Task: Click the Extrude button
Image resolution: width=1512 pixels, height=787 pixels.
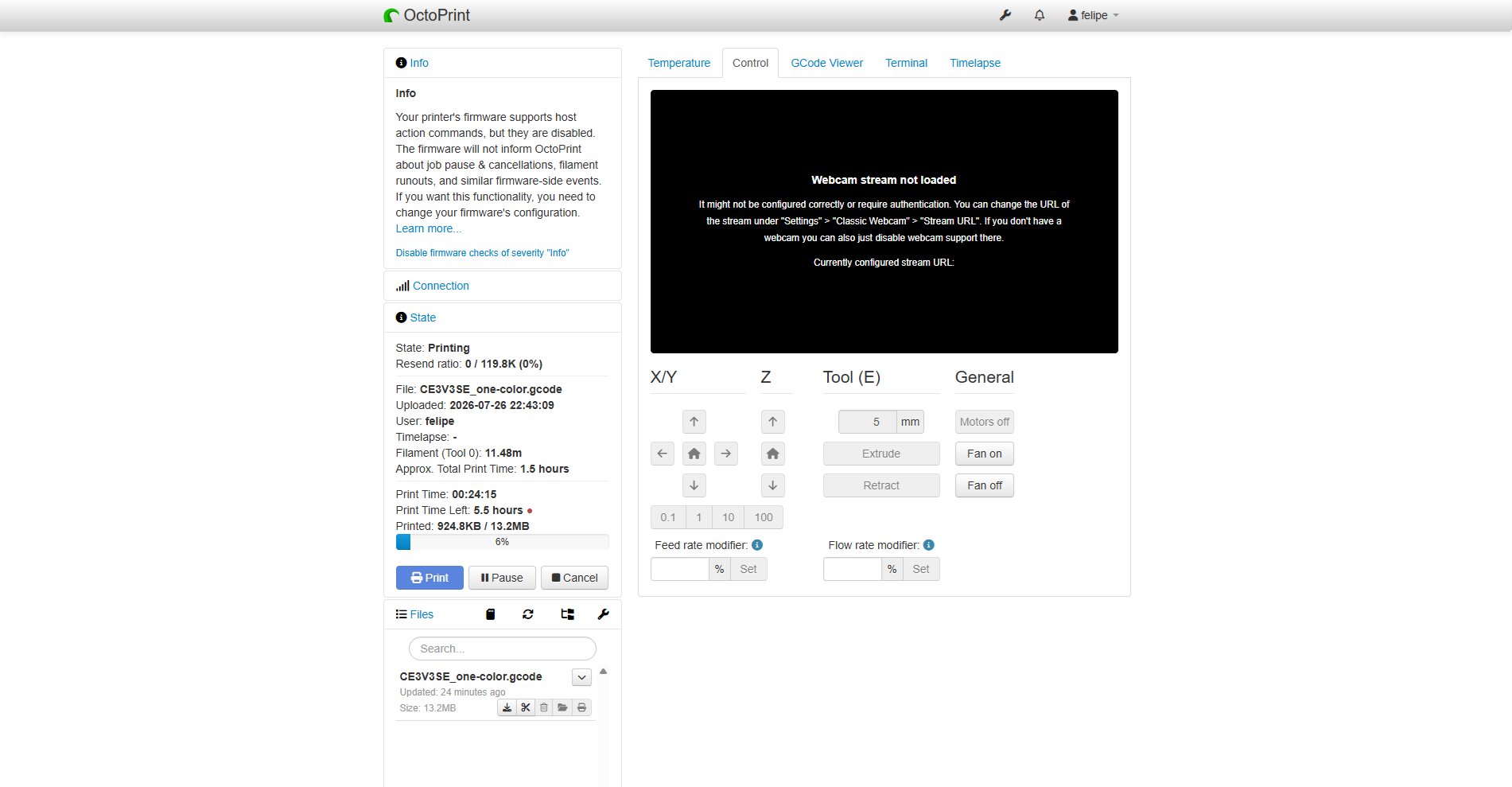Action: tap(881, 454)
